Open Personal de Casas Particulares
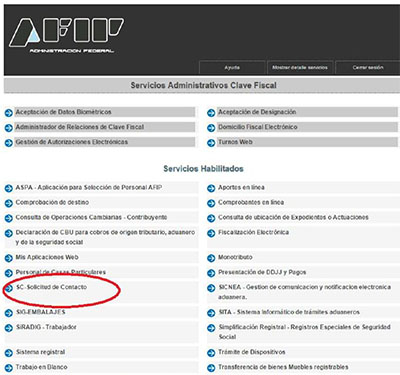This screenshot has height=375, width=400. (61, 272)
